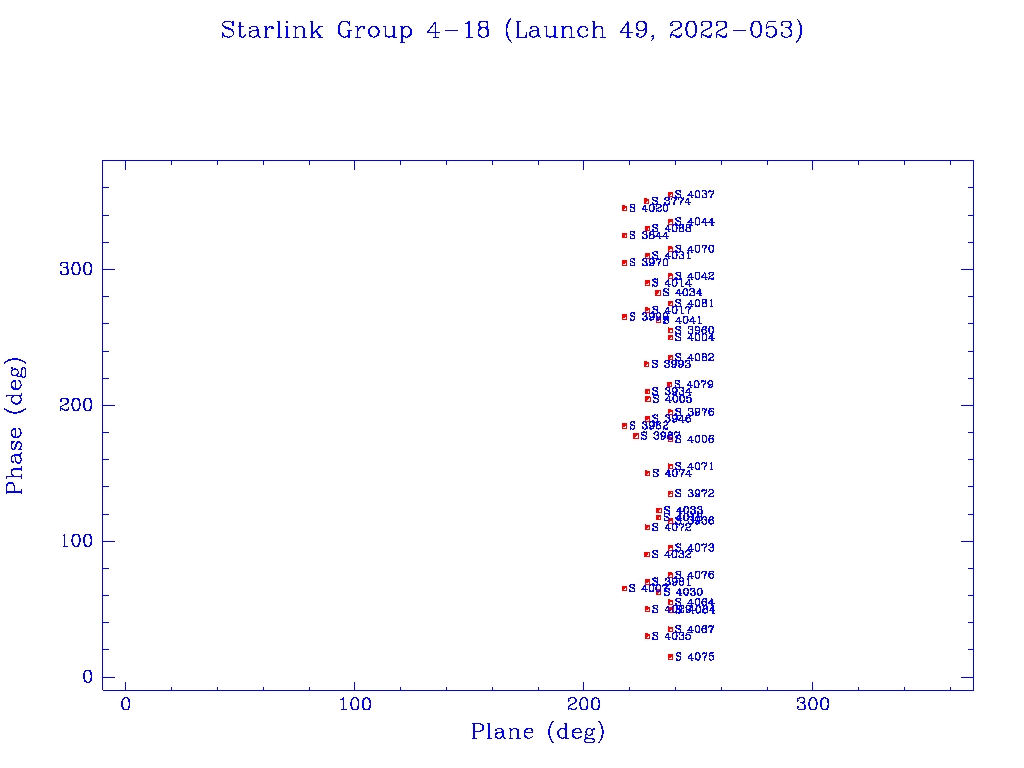
Task: Click the S 4074 red marker
Action: tap(648, 473)
